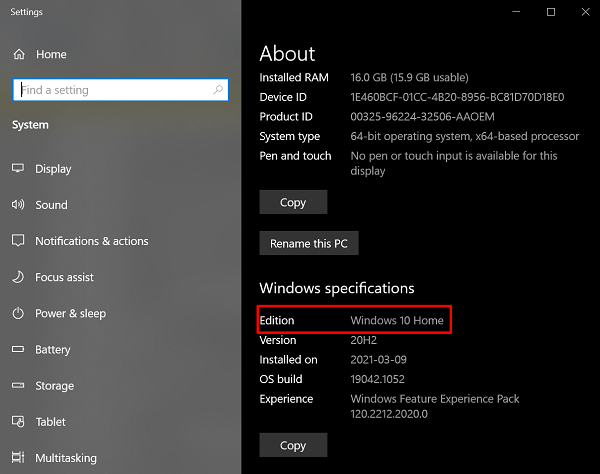Click the Battery icon
The image size is (600, 474).
tap(18, 350)
